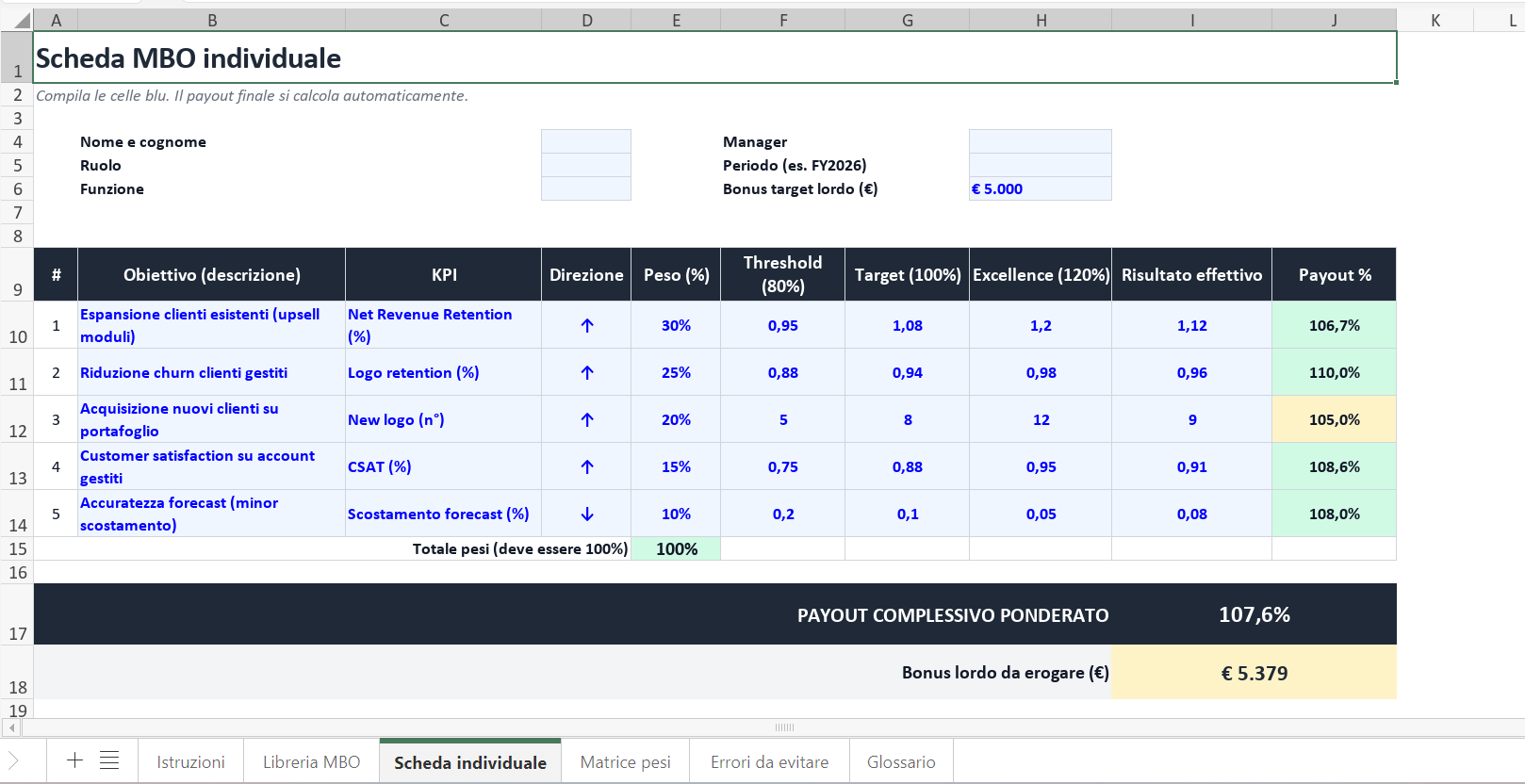Click the Threshold (80%) column header cell
This screenshot has width=1525, height=784.
782,274
